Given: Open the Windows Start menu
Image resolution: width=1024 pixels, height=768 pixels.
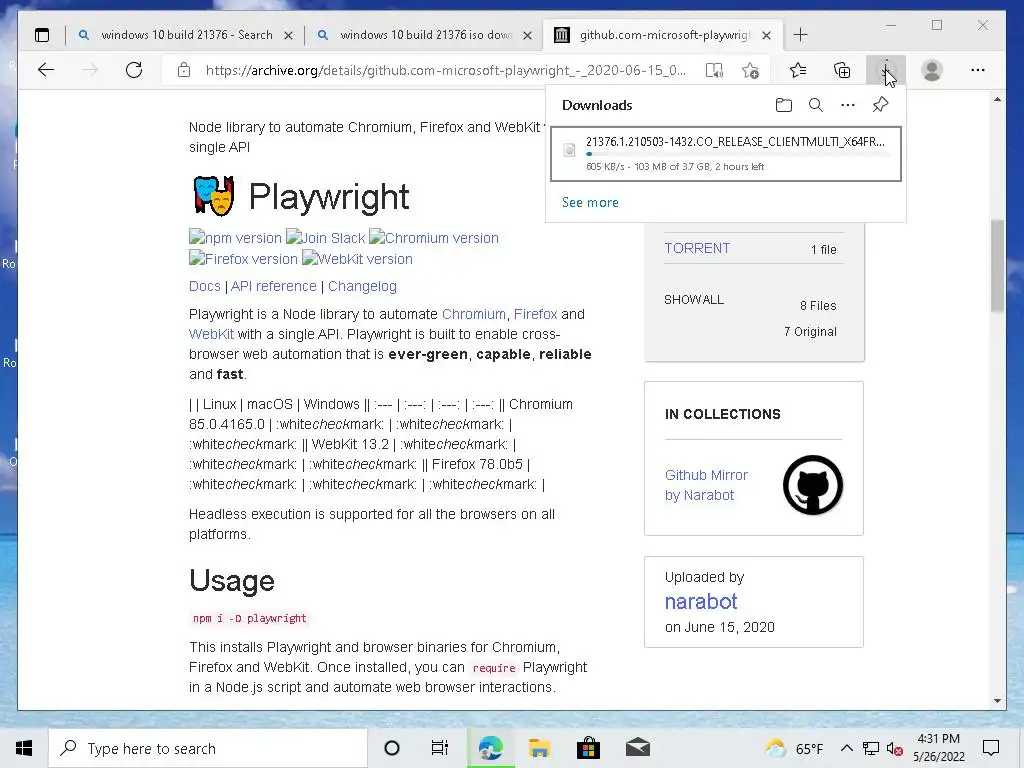Looking at the screenshot, I should tap(24, 748).
